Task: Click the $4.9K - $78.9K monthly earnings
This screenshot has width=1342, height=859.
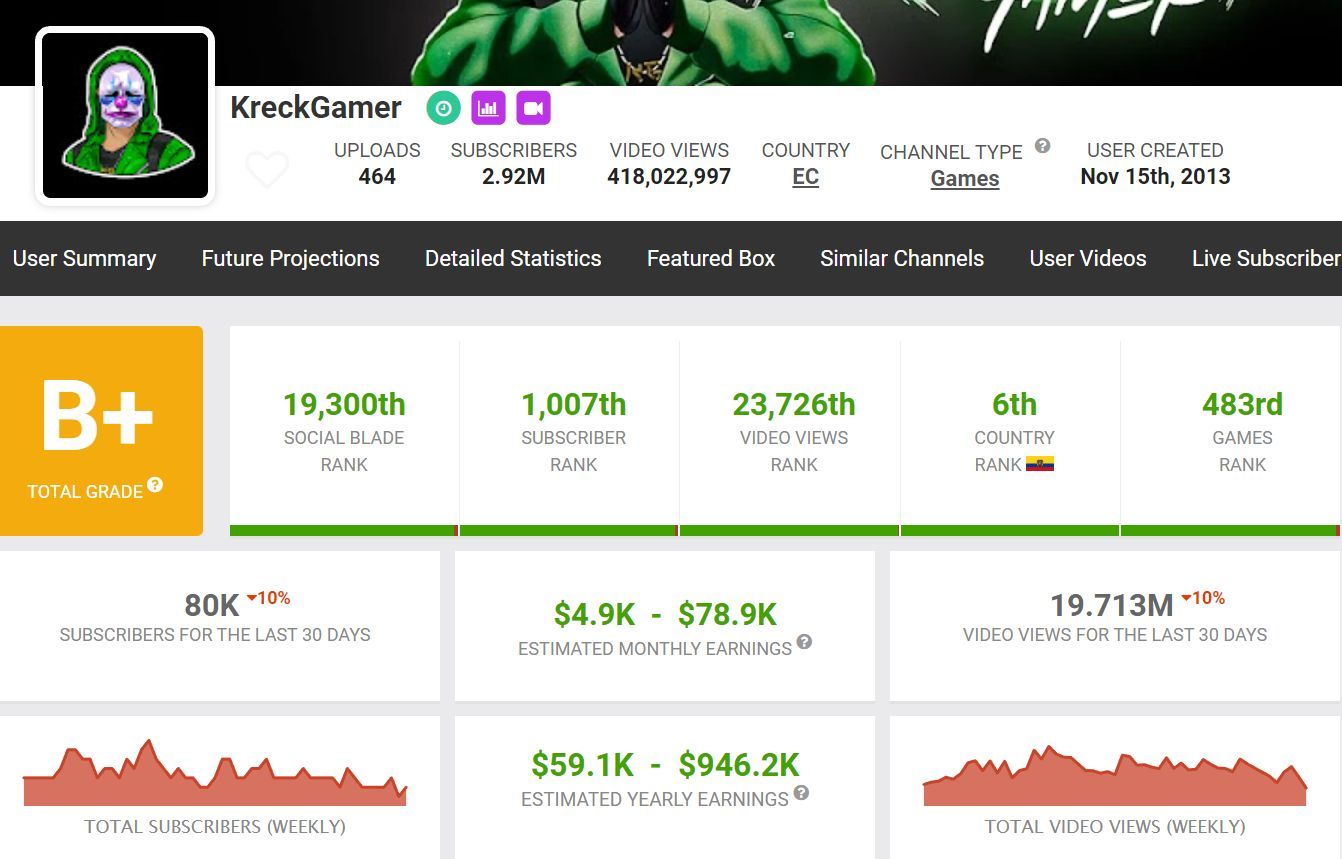Action: (665, 614)
